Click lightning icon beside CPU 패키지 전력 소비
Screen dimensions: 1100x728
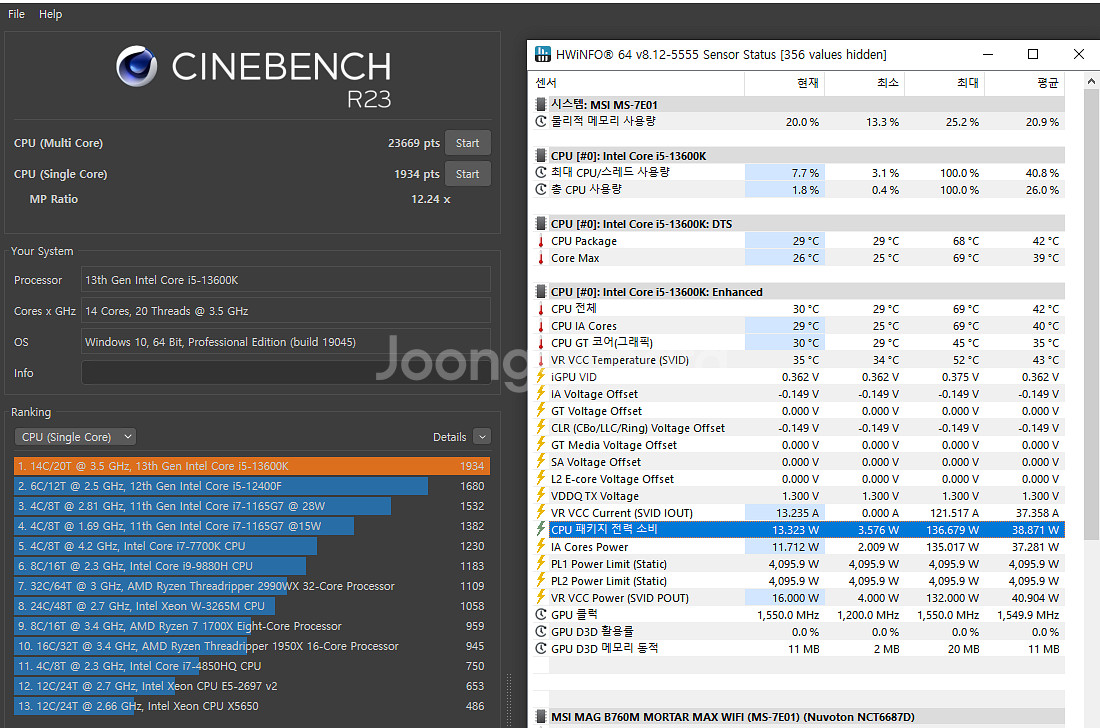click(x=541, y=530)
